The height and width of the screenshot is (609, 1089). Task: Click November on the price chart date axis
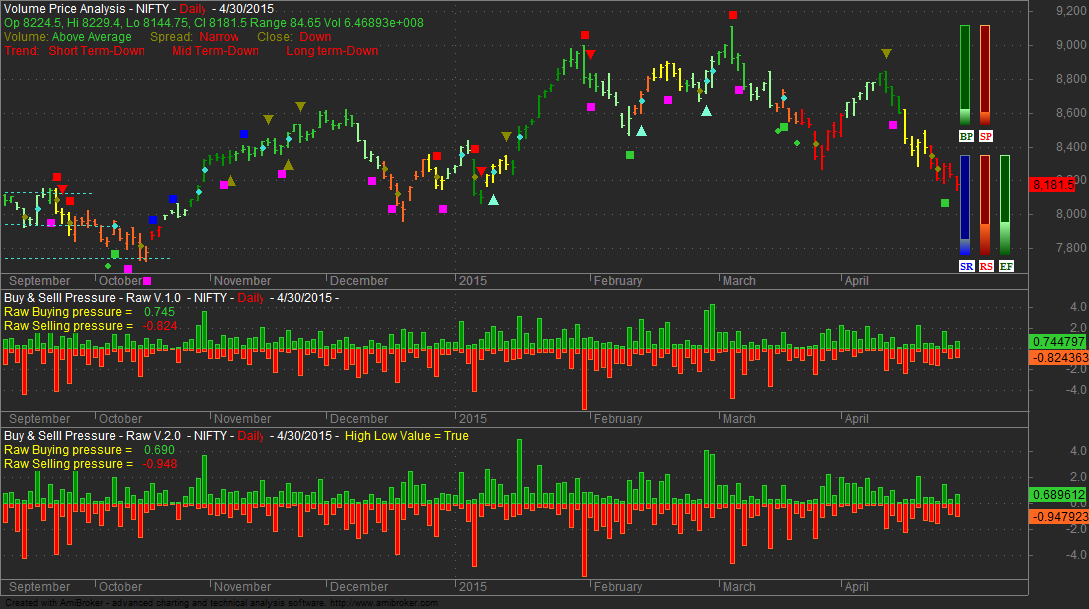(x=242, y=281)
